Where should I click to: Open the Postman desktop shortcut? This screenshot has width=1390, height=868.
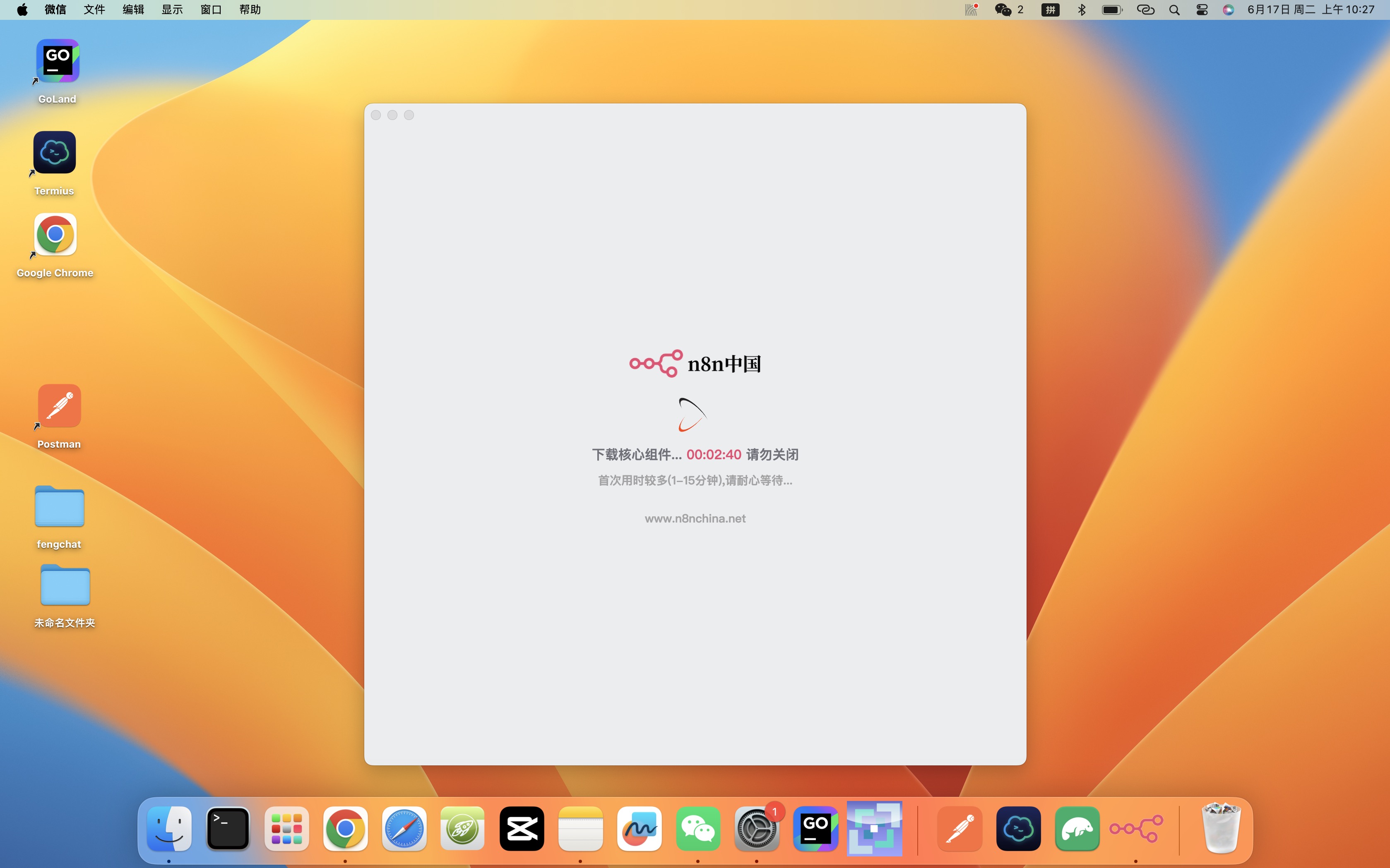pyautogui.click(x=59, y=406)
